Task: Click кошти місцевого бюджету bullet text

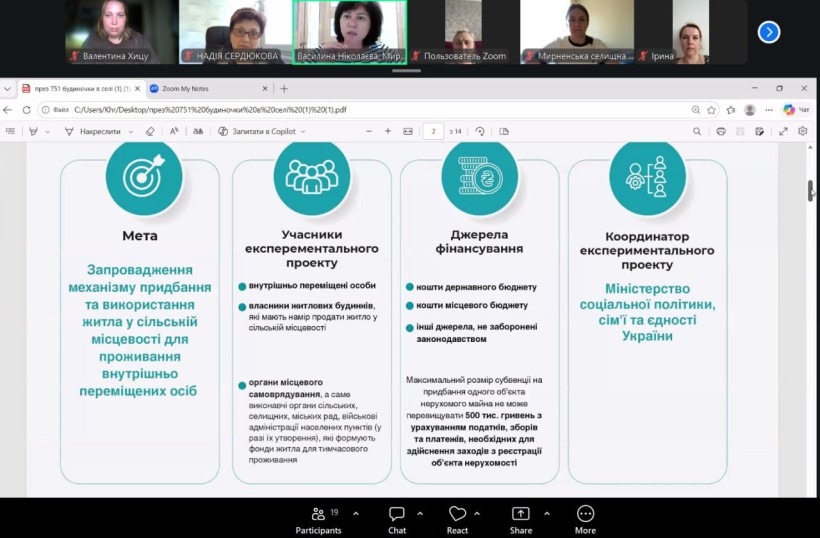Action: pyautogui.click(x=472, y=305)
